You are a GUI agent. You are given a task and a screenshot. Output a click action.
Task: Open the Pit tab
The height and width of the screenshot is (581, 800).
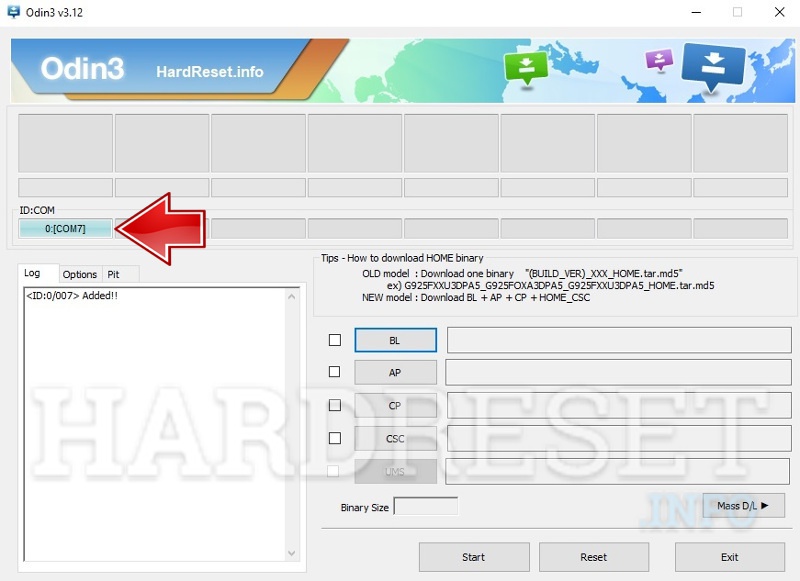click(113, 274)
